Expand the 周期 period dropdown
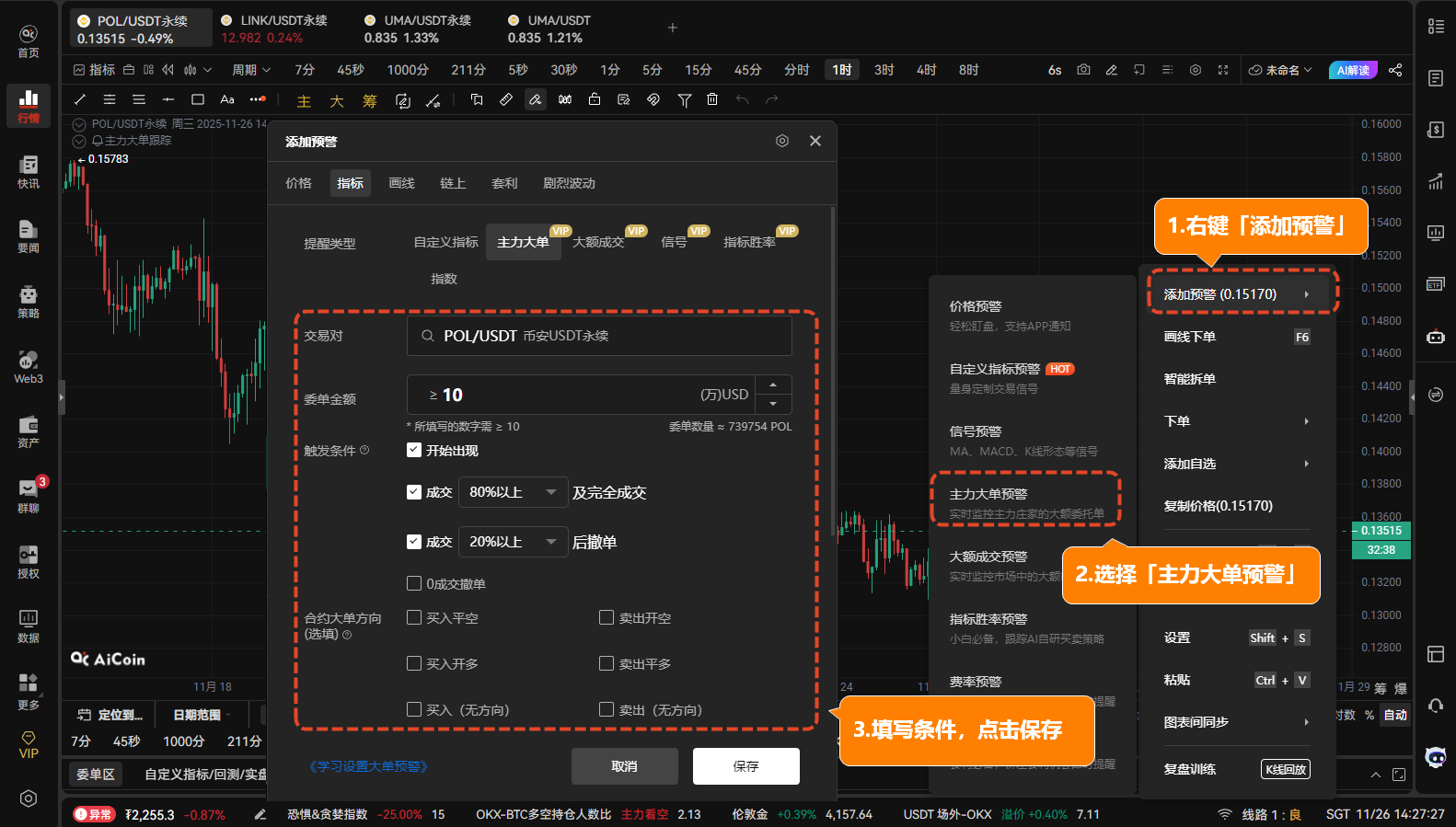The height and width of the screenshot is (827, 1456). click(x=251, y=70)
